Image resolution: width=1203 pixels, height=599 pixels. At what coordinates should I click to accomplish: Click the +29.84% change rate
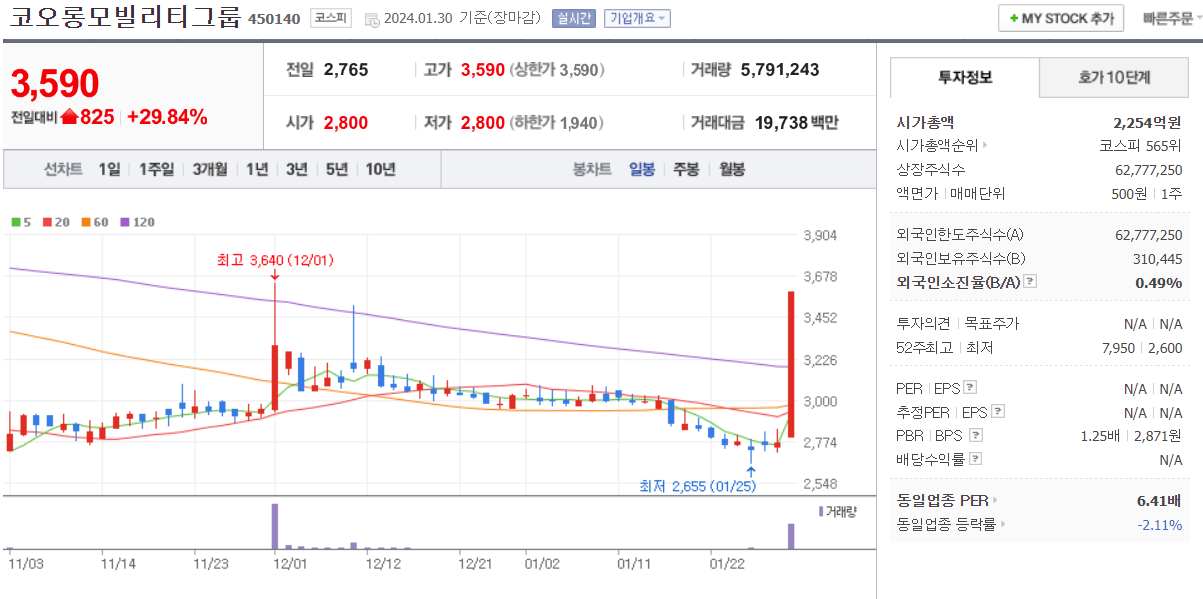(167, 117)
